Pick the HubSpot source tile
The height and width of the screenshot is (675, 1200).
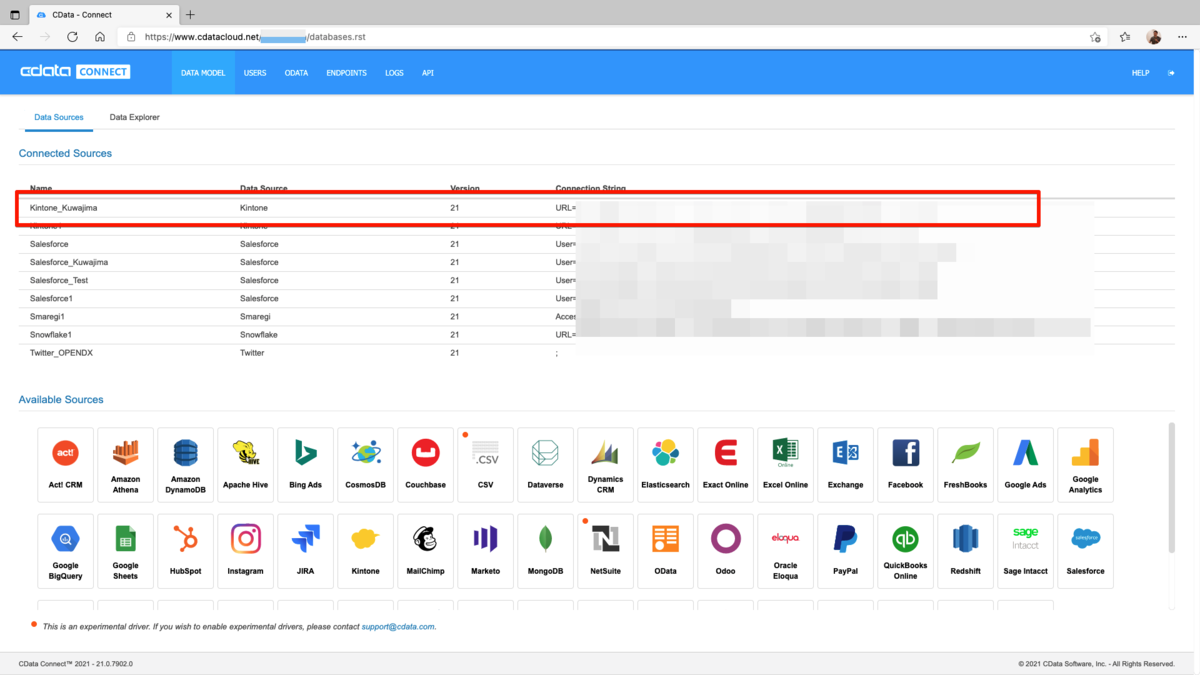pos(185,551)
